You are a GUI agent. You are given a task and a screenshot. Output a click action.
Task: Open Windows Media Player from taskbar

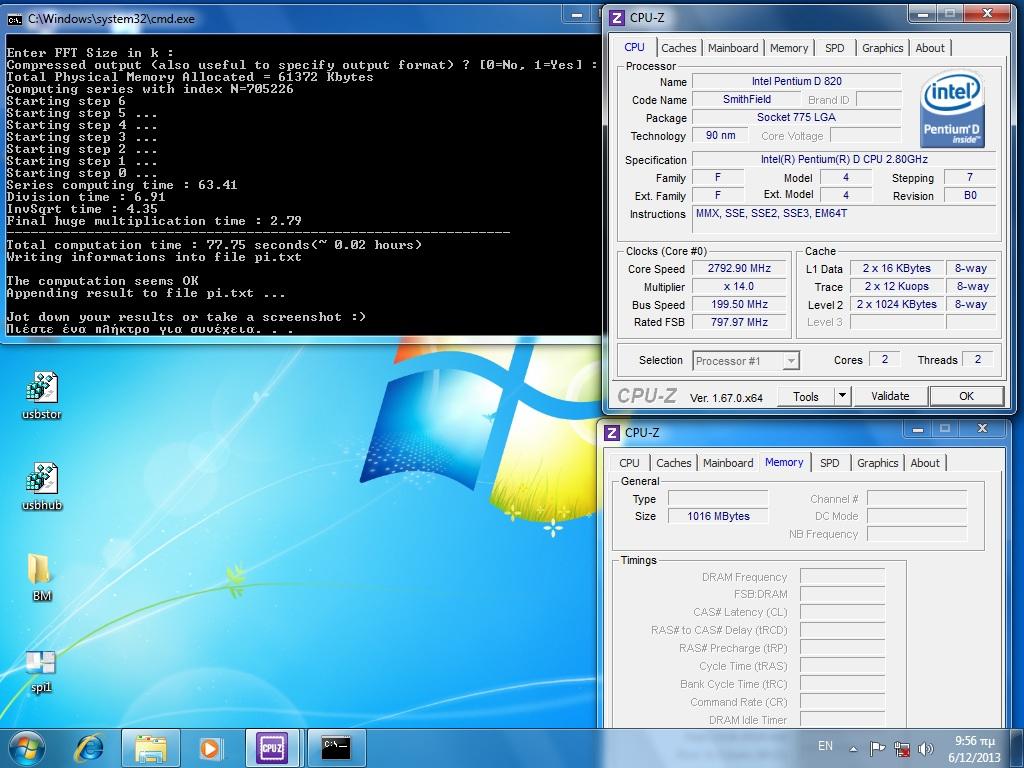click(x=210, y=748)
